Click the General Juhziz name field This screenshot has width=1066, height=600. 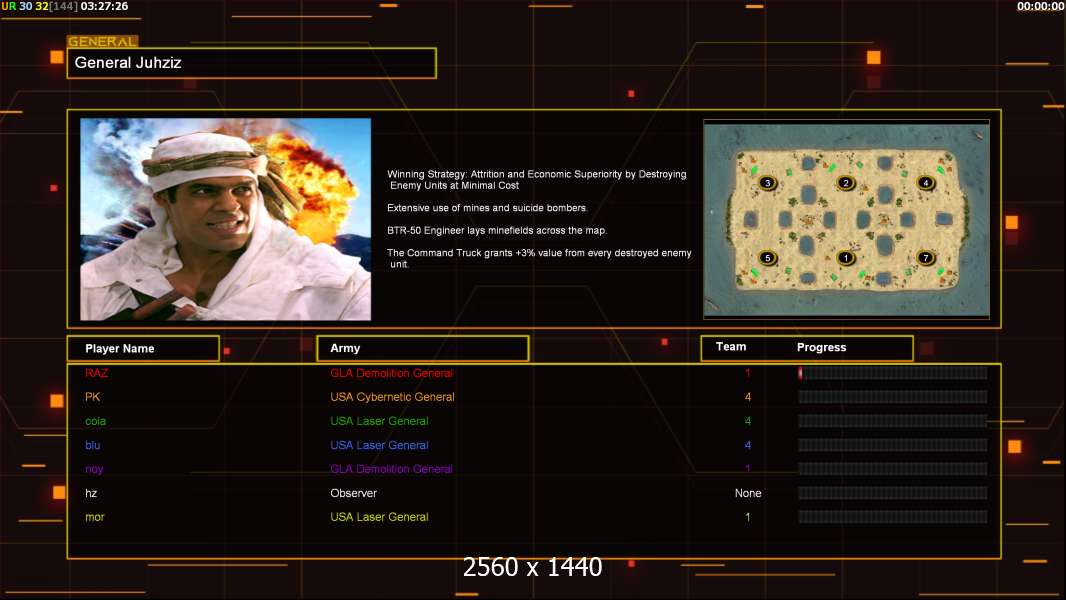(252, 63)
